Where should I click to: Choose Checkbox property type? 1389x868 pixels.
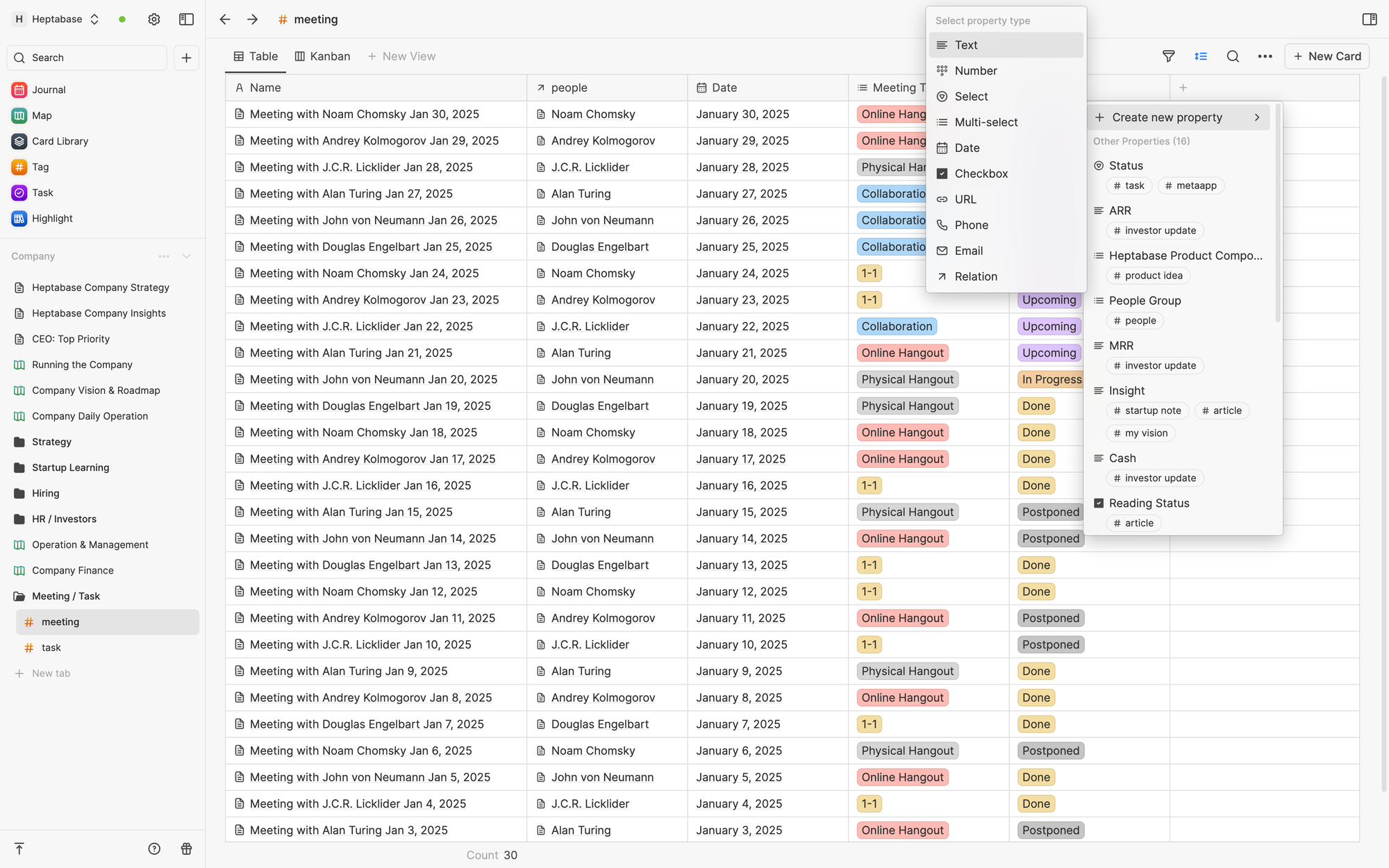tap(981, 174)
